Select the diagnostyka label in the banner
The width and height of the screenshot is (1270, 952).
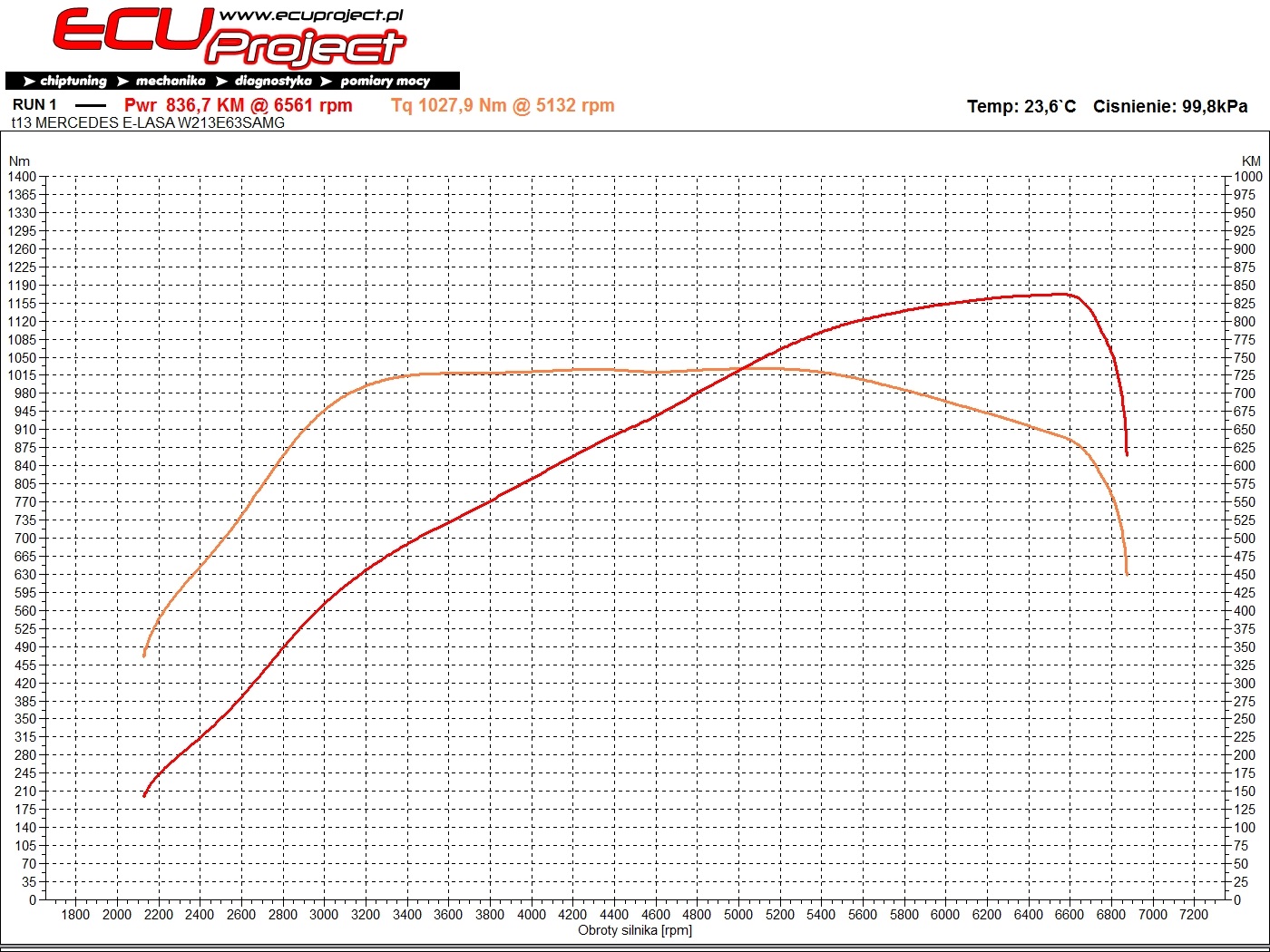point(273,81)
